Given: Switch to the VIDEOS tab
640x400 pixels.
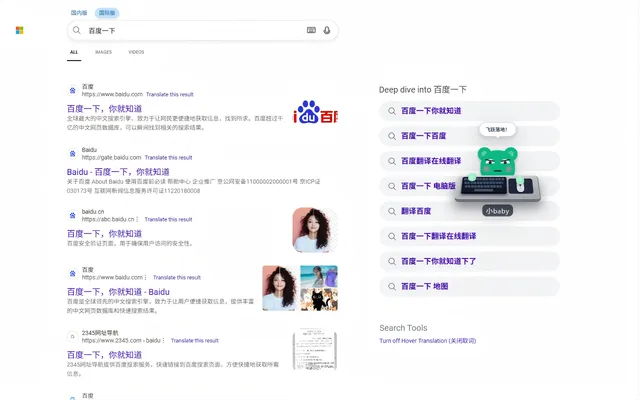Looking at the screenshot, I should point(136,52).
